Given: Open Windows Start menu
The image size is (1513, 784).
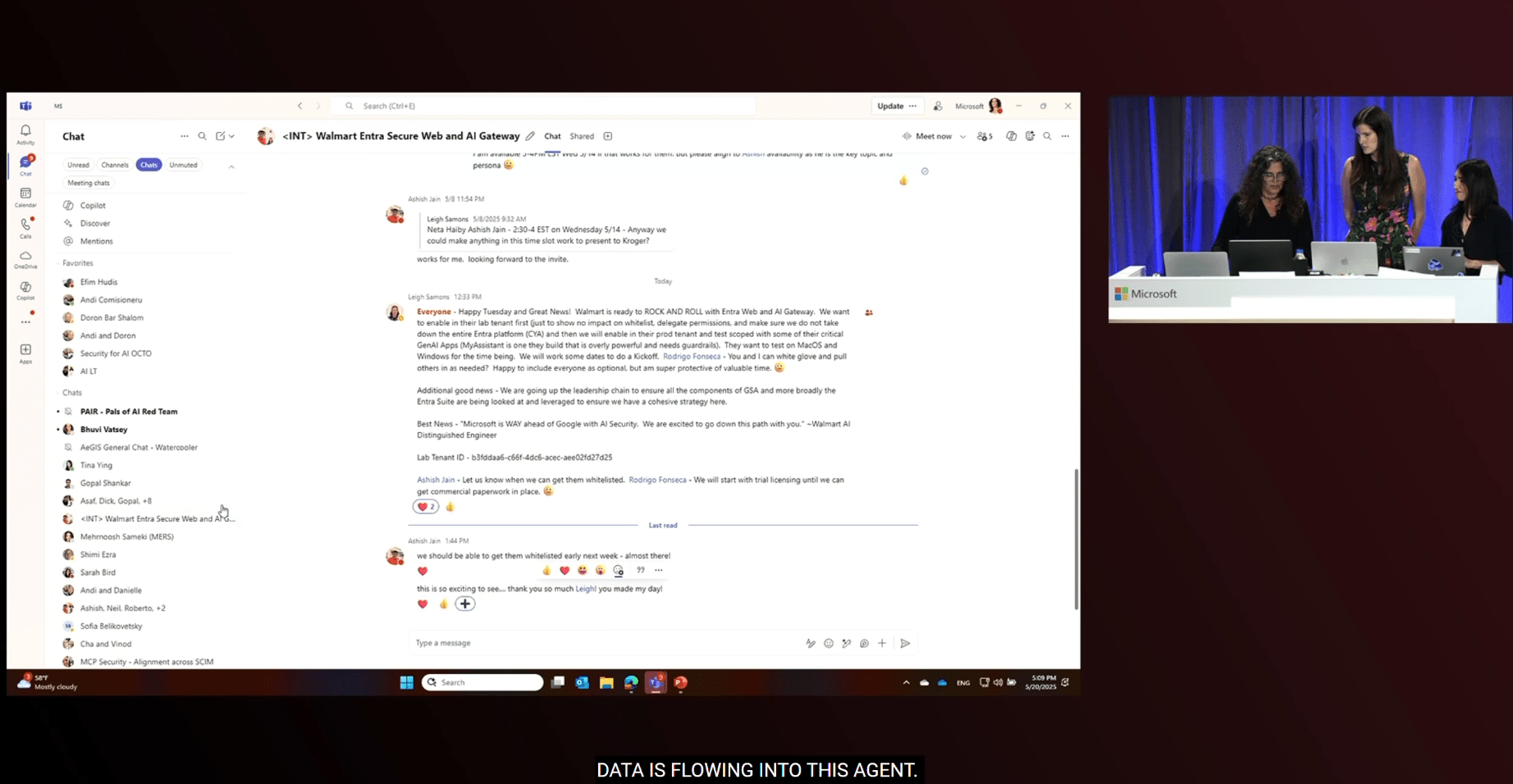Looking at the screenshot, I should (406, 682).
